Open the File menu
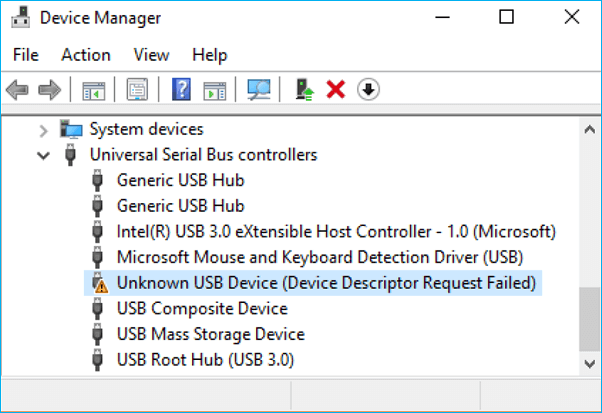 coord(26,54)
